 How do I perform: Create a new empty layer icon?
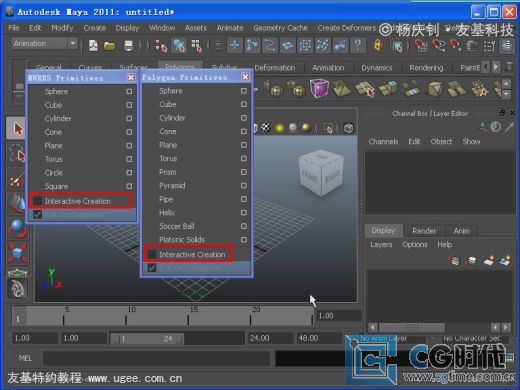pos(489,261)
